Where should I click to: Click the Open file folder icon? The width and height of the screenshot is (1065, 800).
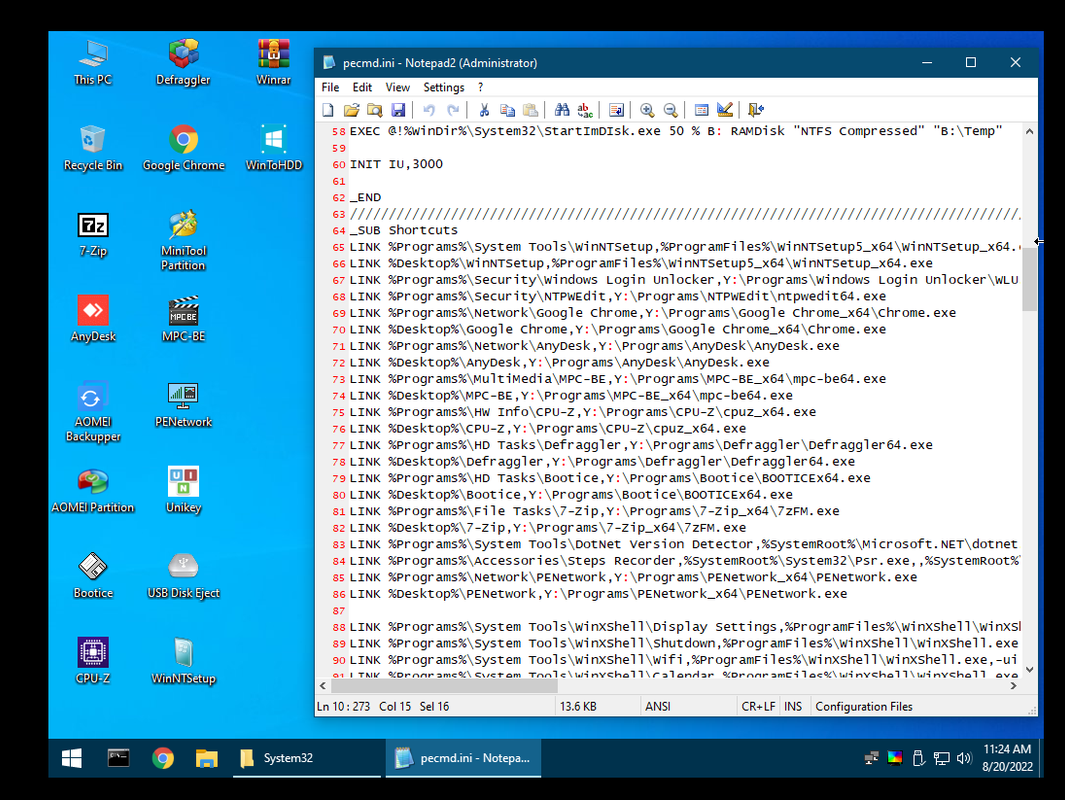click(351, 110)
